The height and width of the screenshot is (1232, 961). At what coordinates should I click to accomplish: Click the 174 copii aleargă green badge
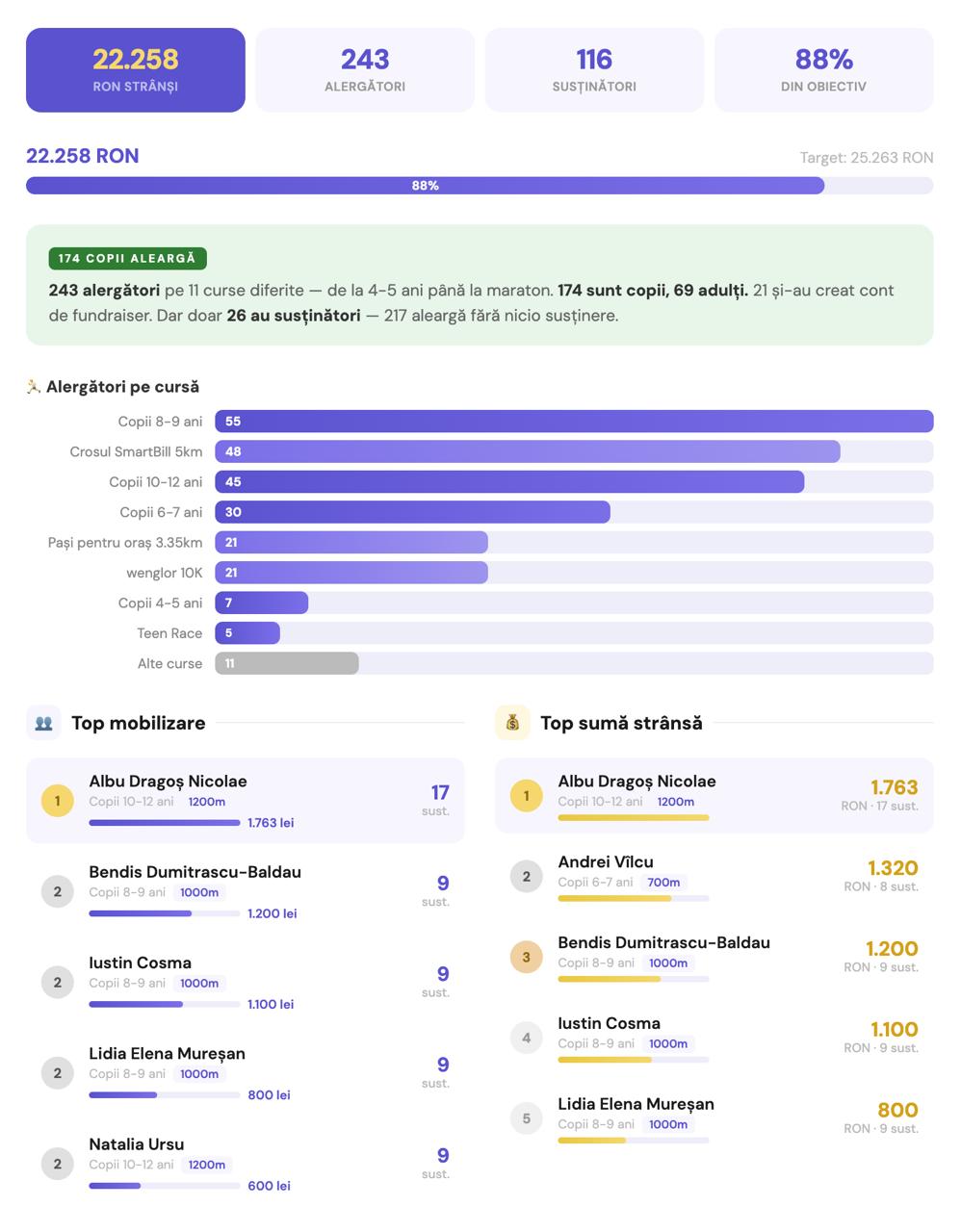[x=127, y=259]
